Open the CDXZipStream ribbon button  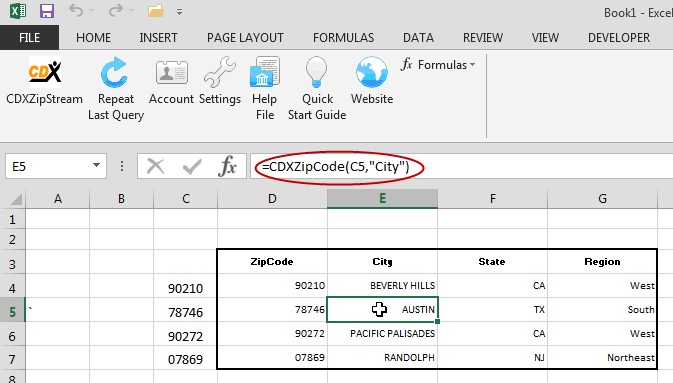tap(45, 81)
